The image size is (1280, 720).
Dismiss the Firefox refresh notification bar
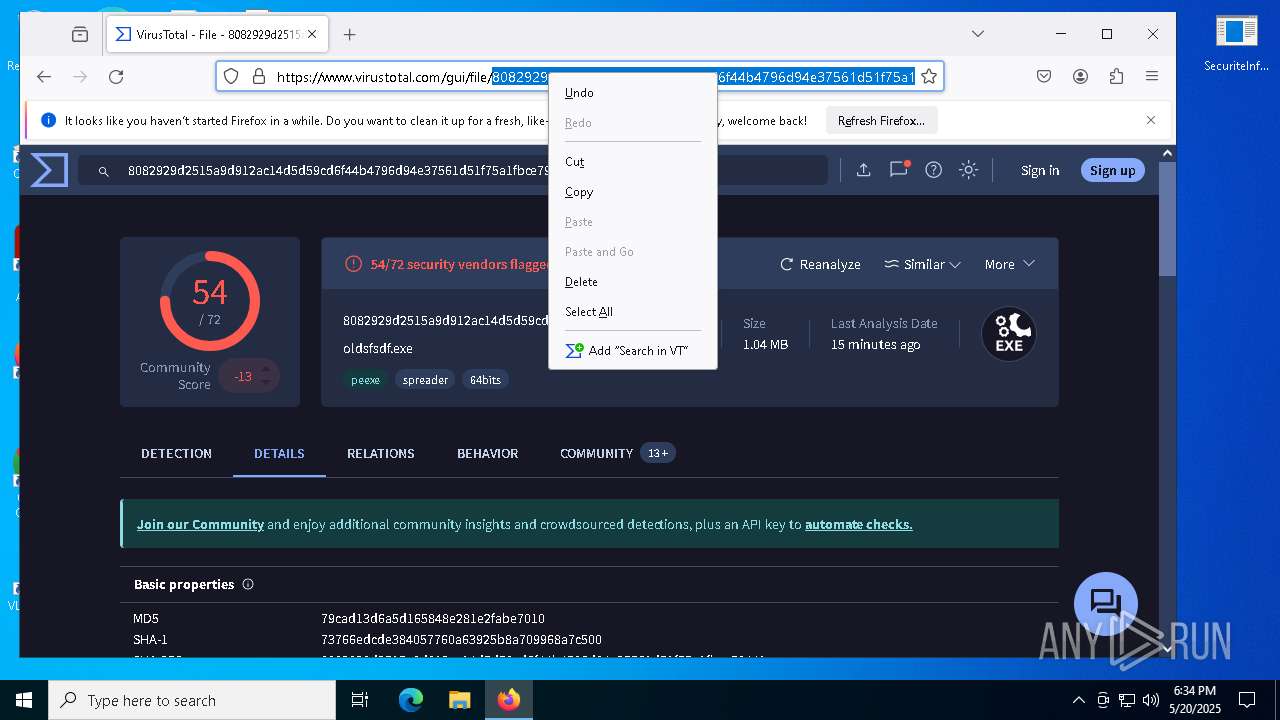click(1151, 120)
